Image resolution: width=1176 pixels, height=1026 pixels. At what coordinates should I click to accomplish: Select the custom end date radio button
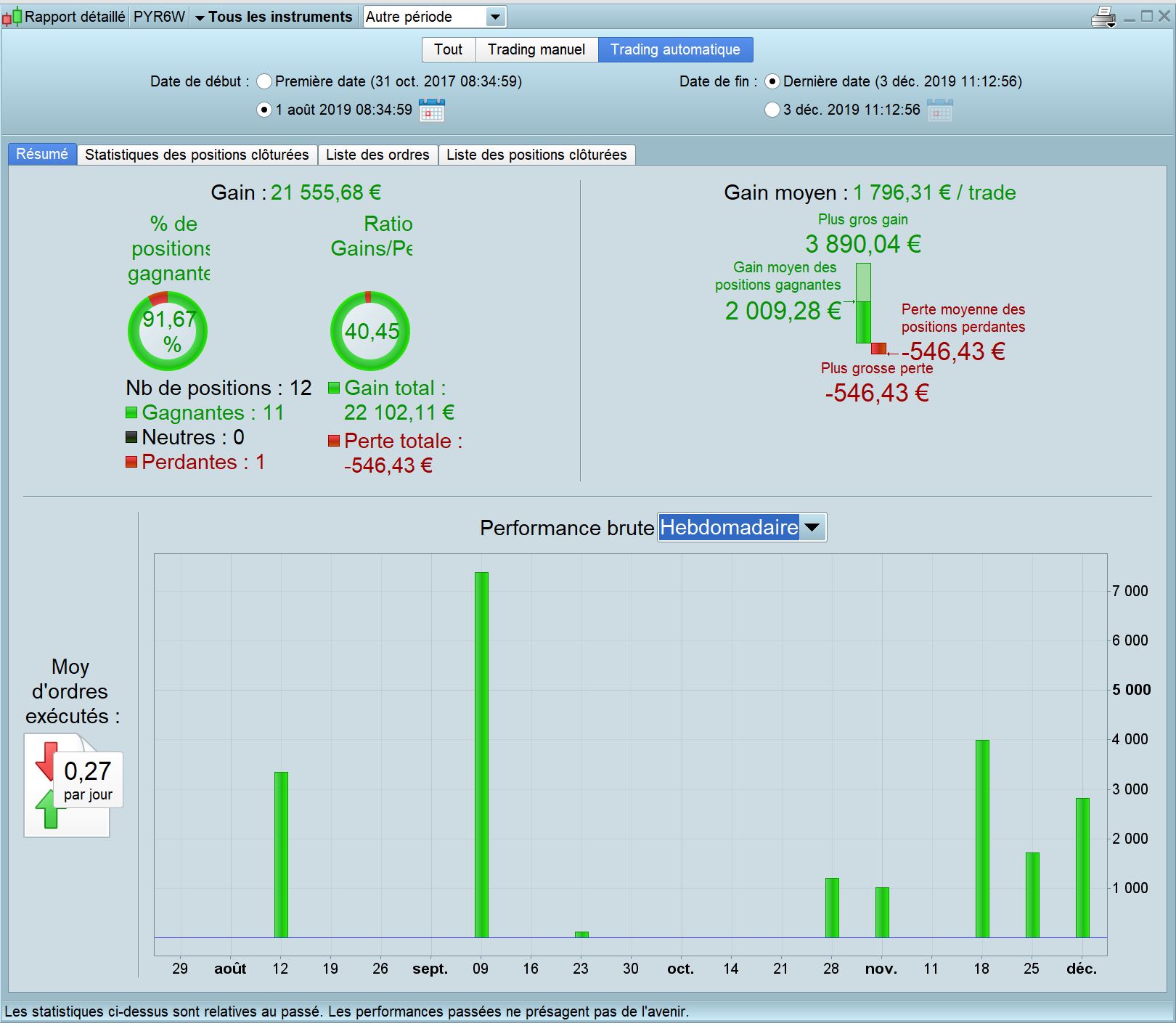[772, 110]
